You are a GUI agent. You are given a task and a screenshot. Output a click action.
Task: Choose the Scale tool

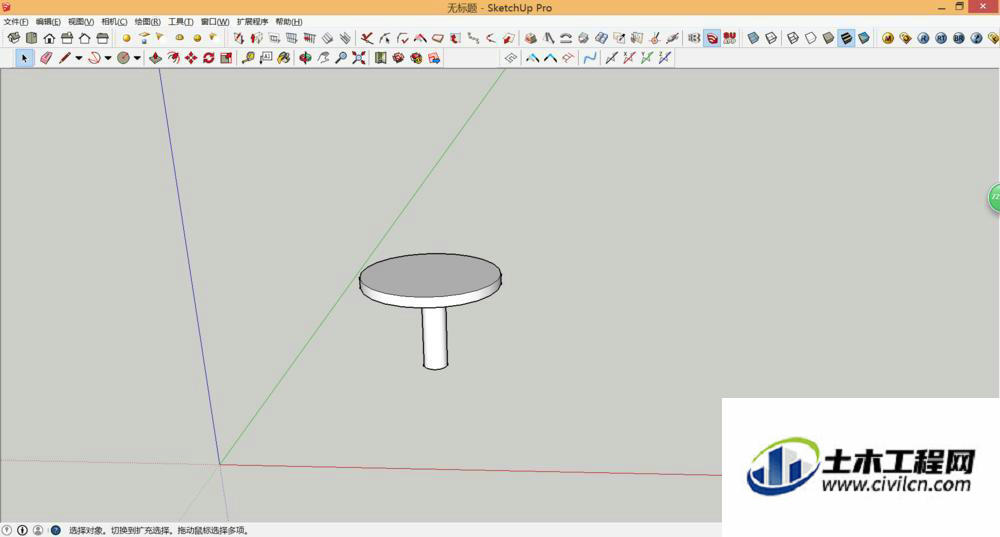coord(226,58)
